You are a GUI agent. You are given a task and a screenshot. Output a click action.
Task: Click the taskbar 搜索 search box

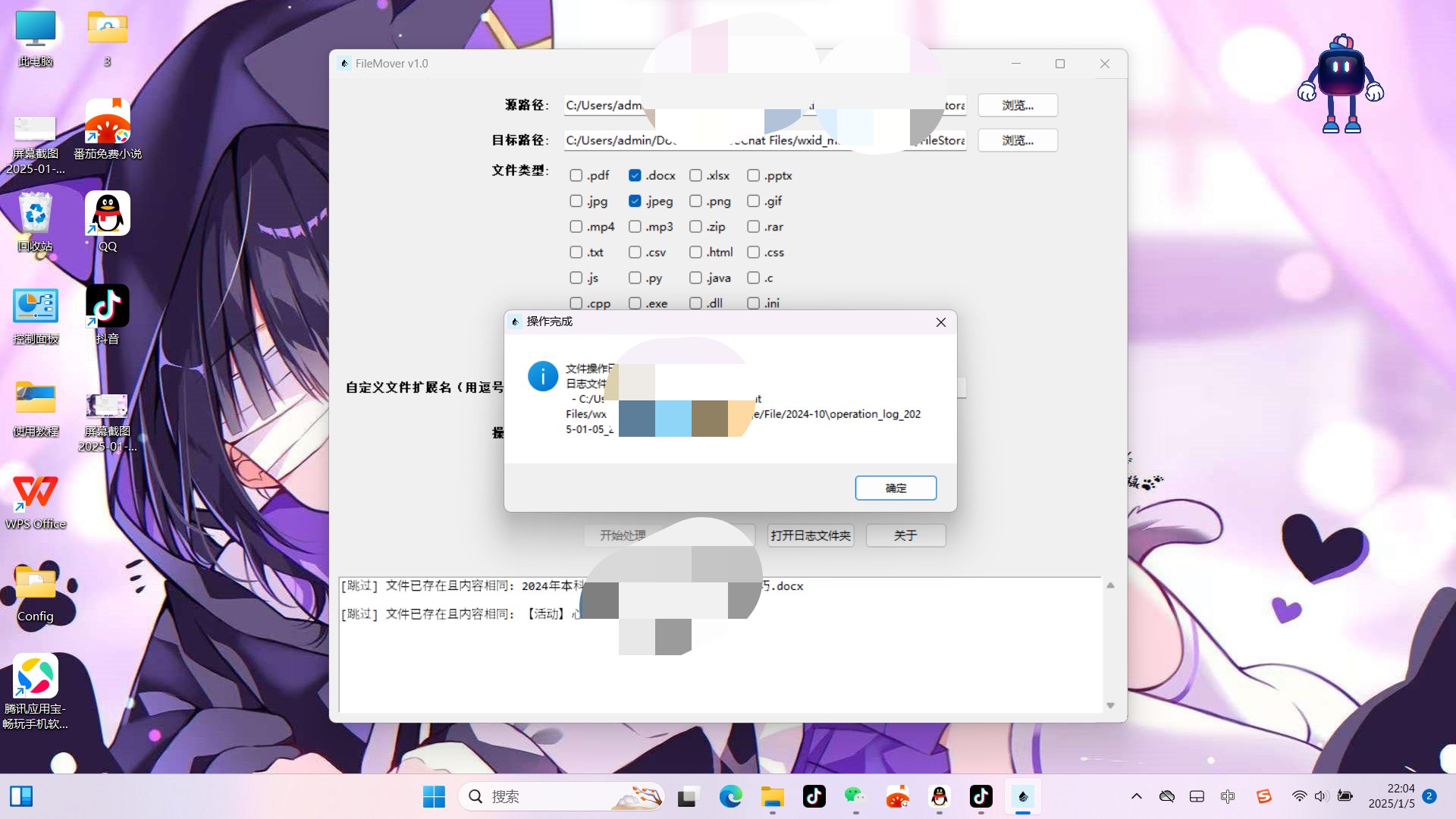click(561, 796)
